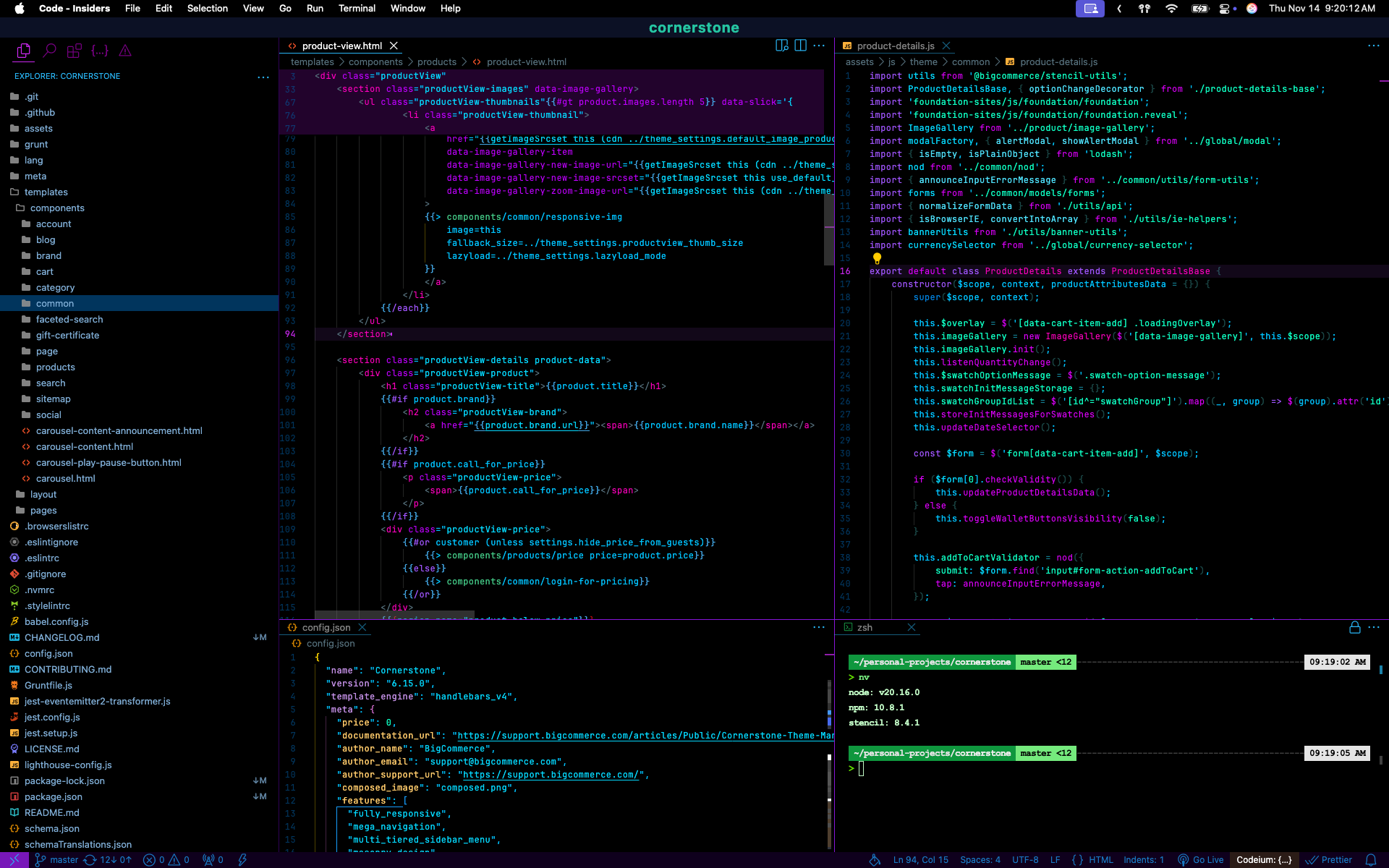
Task: Switch to the product-details.js tab
Action: tap(895, 46)
